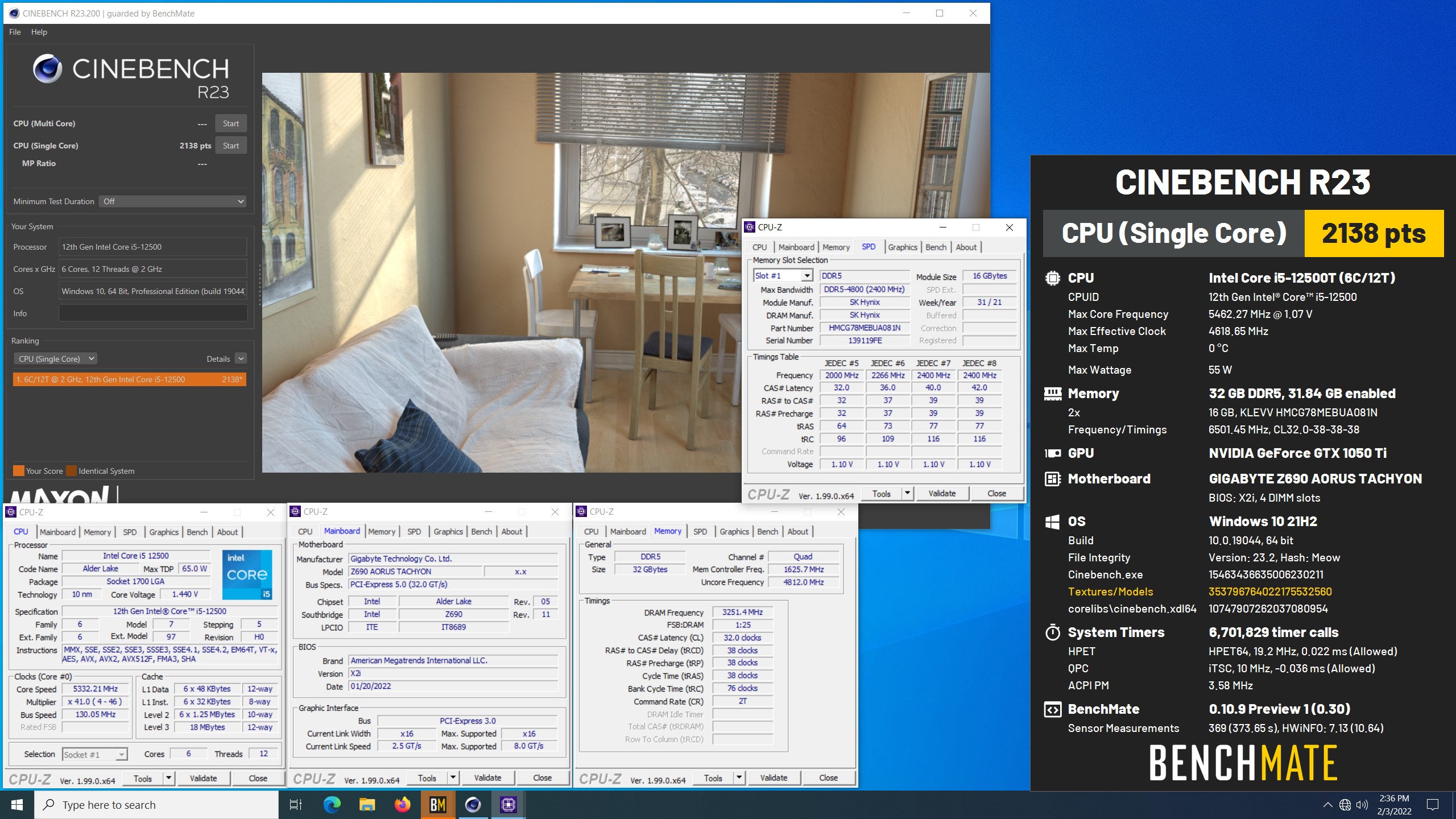1456x819 pixels.
Task: Click BenchMate System Timers stopwatch icon
Action: click(x=1052, y=632)
